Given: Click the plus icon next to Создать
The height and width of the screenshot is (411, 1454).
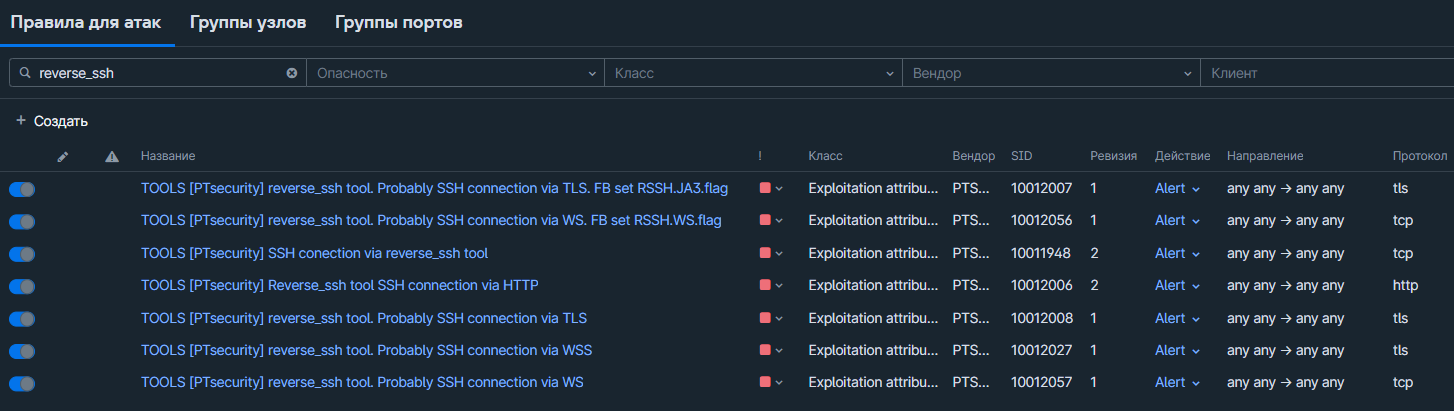Looking at the screenshot, I should click(x=21, y=121).
